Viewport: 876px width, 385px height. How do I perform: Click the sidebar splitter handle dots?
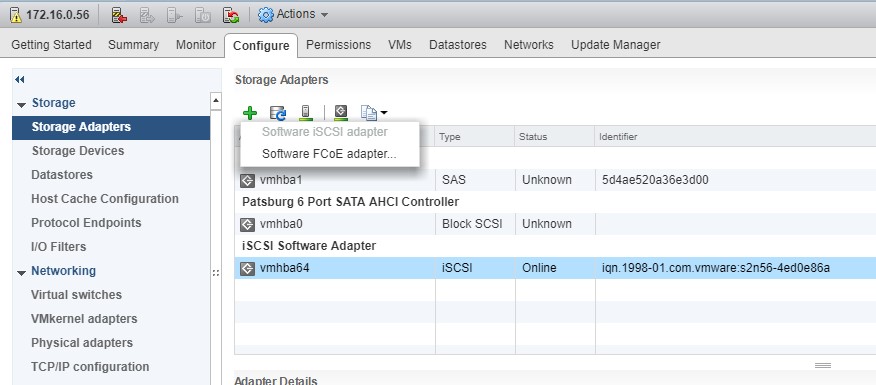point(216,273)
